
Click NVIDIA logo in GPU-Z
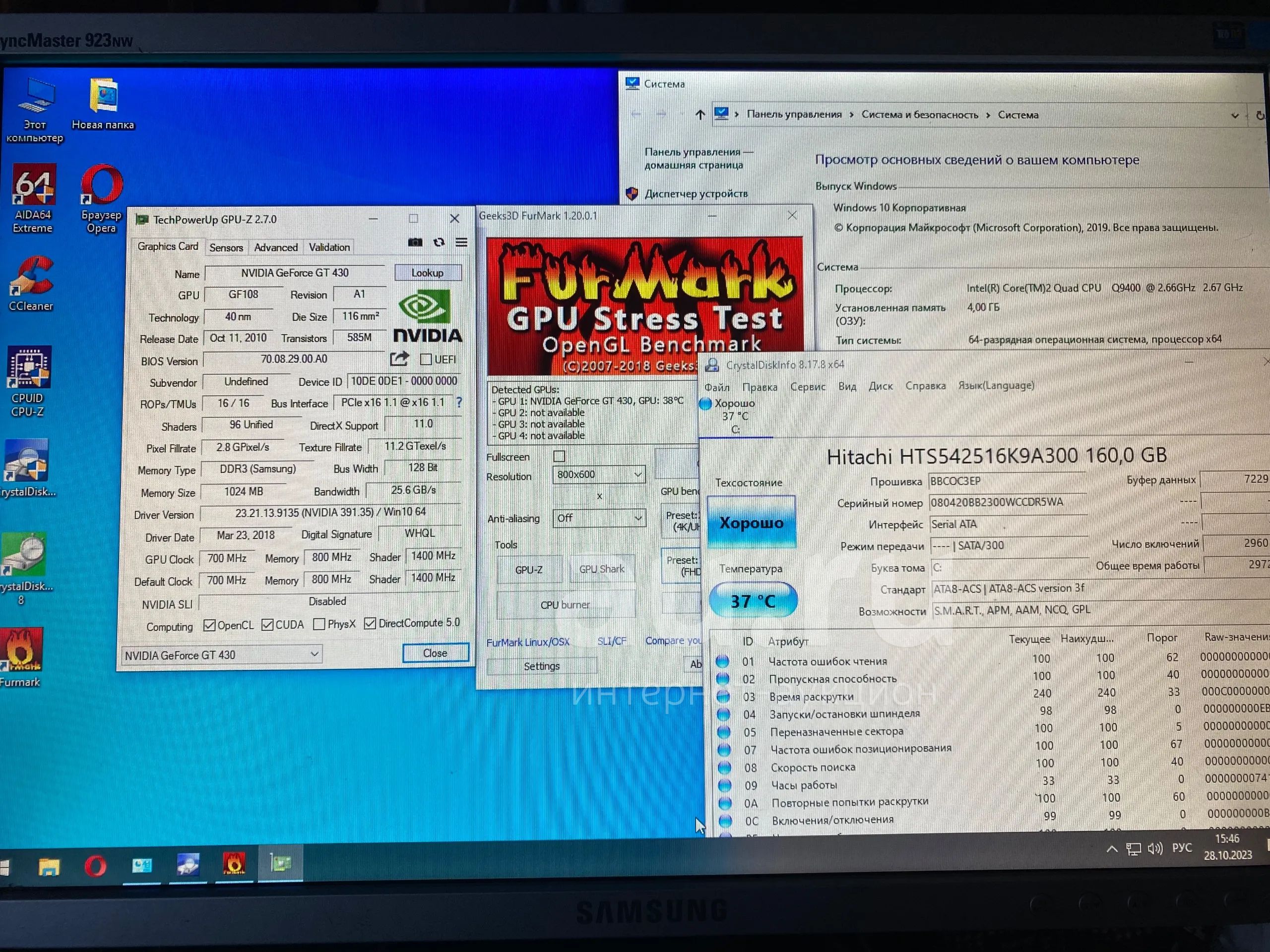click(427, 316)
